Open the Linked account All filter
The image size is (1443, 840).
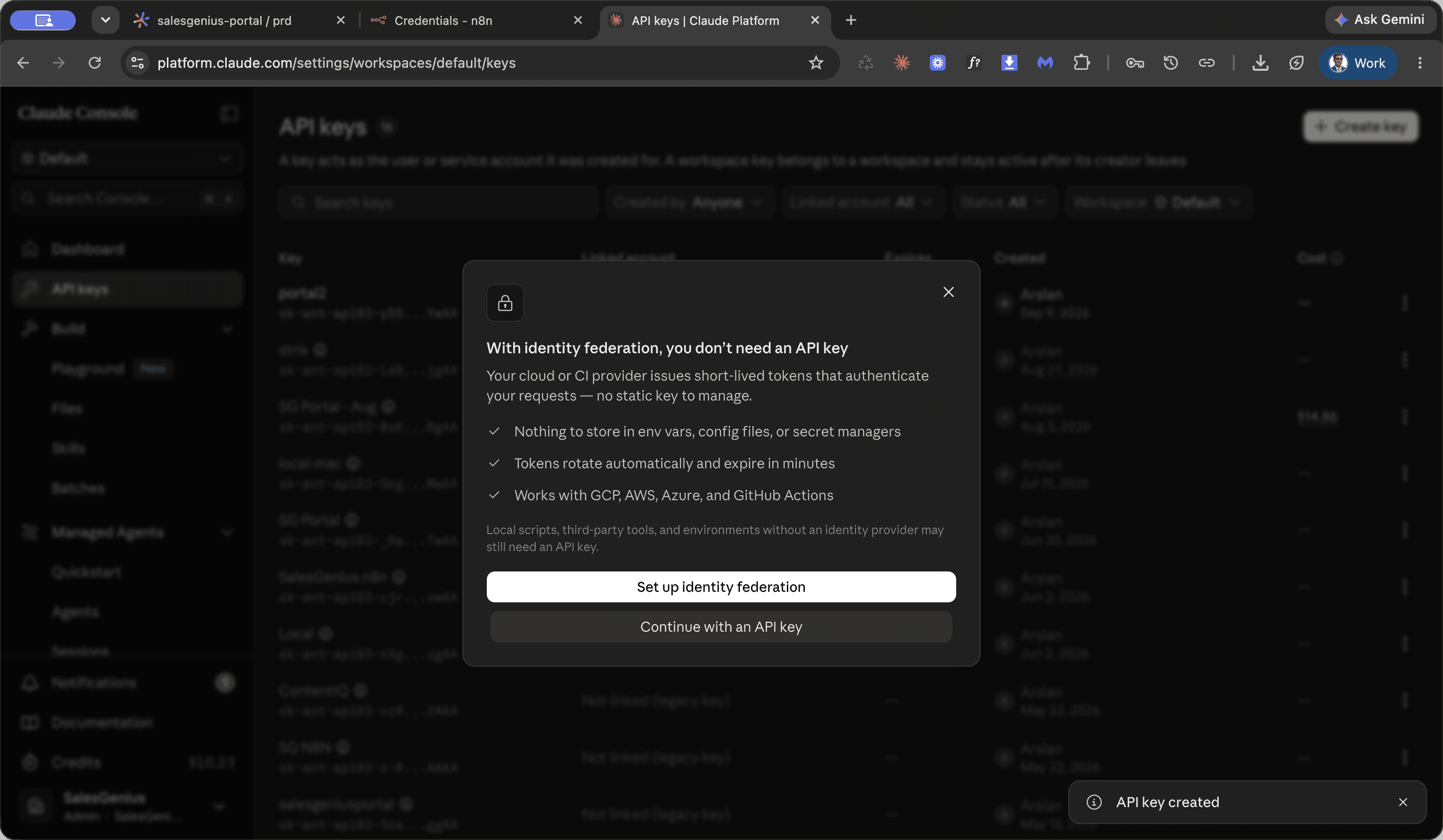coord(863,202)
